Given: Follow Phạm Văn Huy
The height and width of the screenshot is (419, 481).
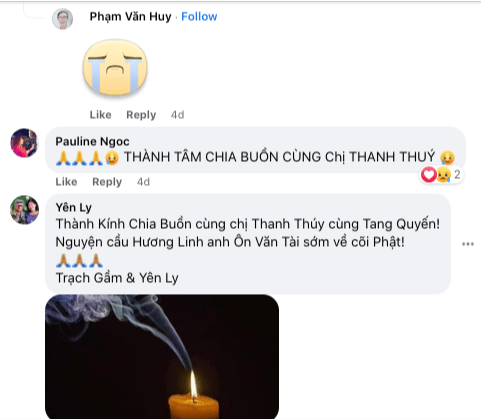Looking at the screenshot, I should point(199,16).
